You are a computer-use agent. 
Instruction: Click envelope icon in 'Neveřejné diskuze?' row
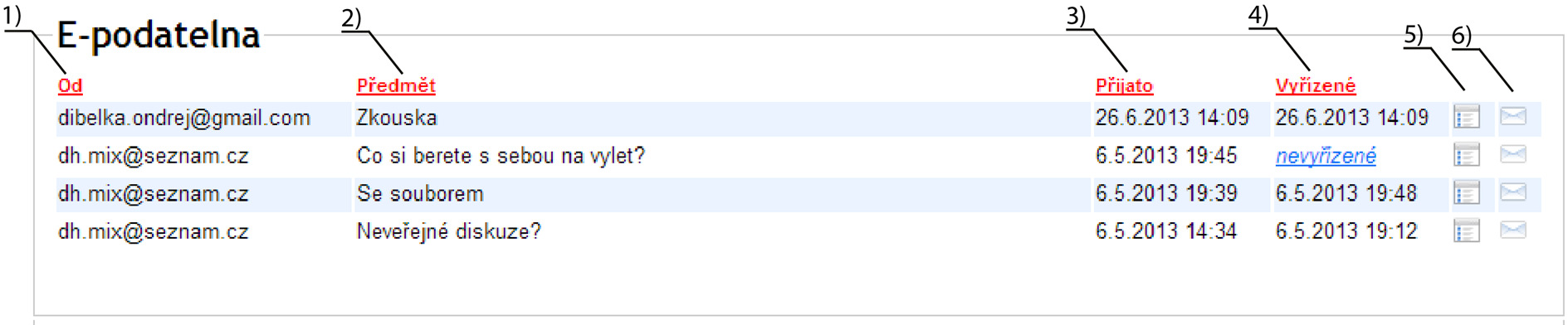(1513, 230)
